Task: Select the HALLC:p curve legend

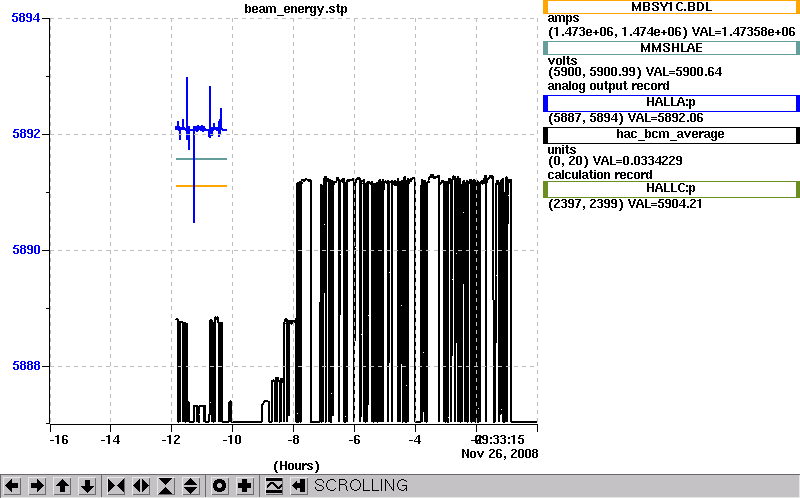Action: coord(671,189)
